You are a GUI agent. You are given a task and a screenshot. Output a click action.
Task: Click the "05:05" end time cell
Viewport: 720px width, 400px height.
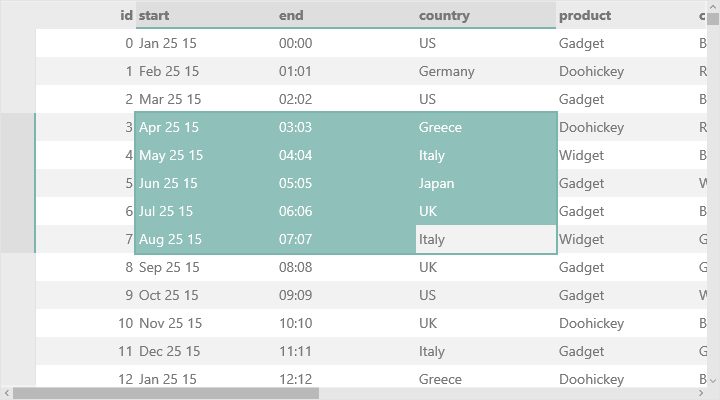point(345,183)
